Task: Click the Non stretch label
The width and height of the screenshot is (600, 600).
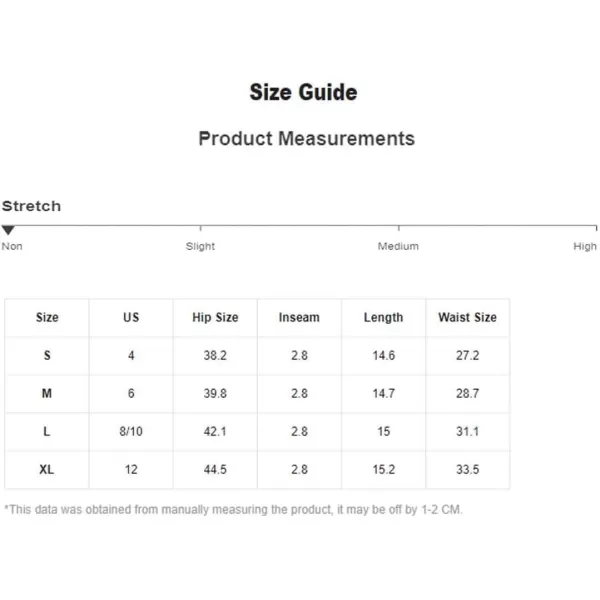Action: click(x=12, y=246)
